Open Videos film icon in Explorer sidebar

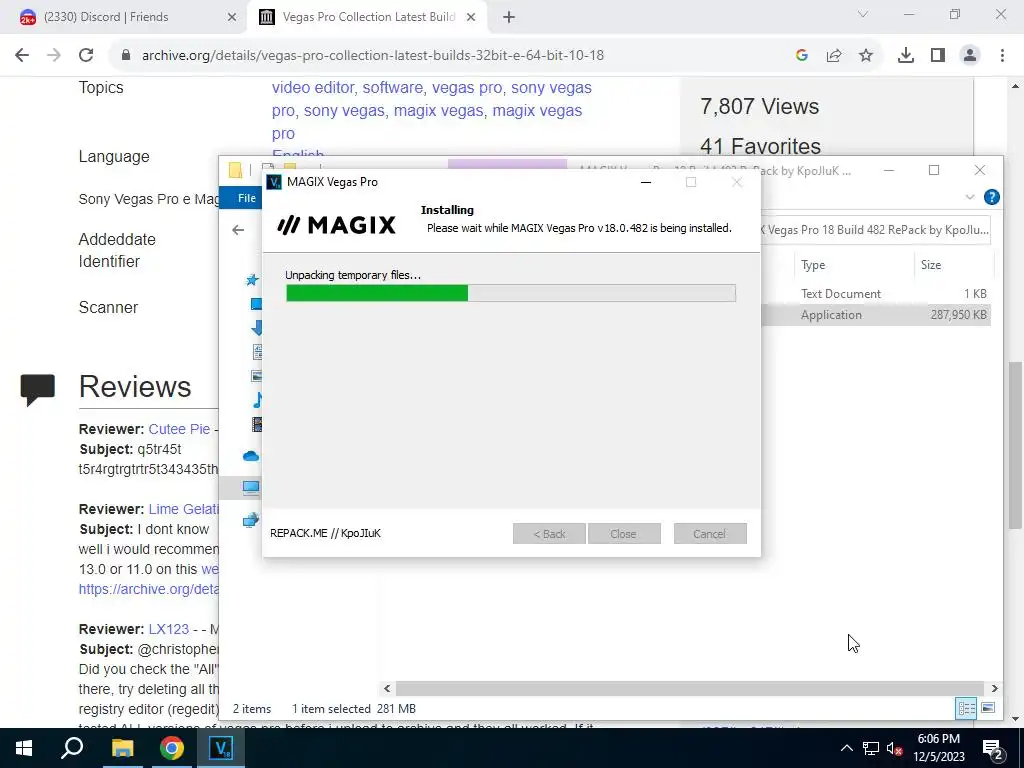pyautogui.click(x=257, y=424)
